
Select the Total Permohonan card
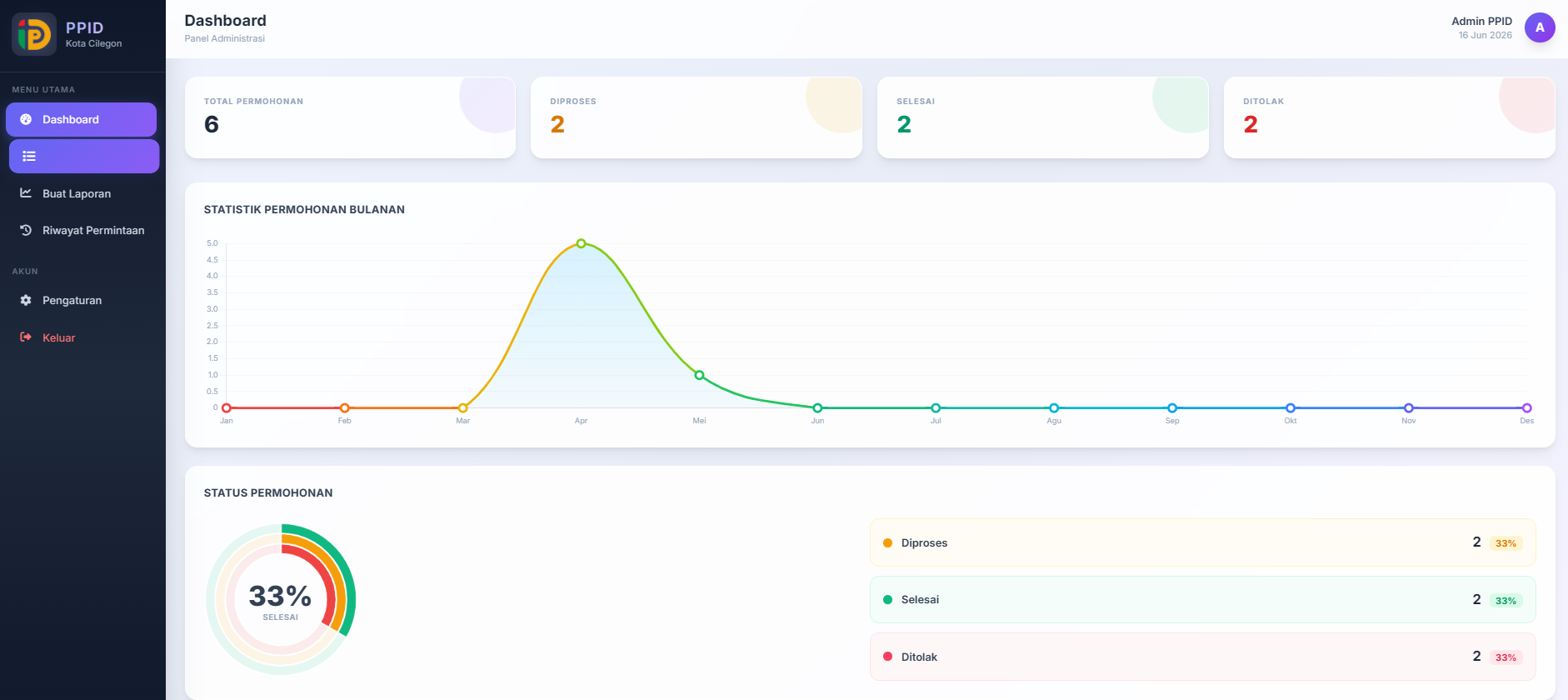click(x=350, y=117)
